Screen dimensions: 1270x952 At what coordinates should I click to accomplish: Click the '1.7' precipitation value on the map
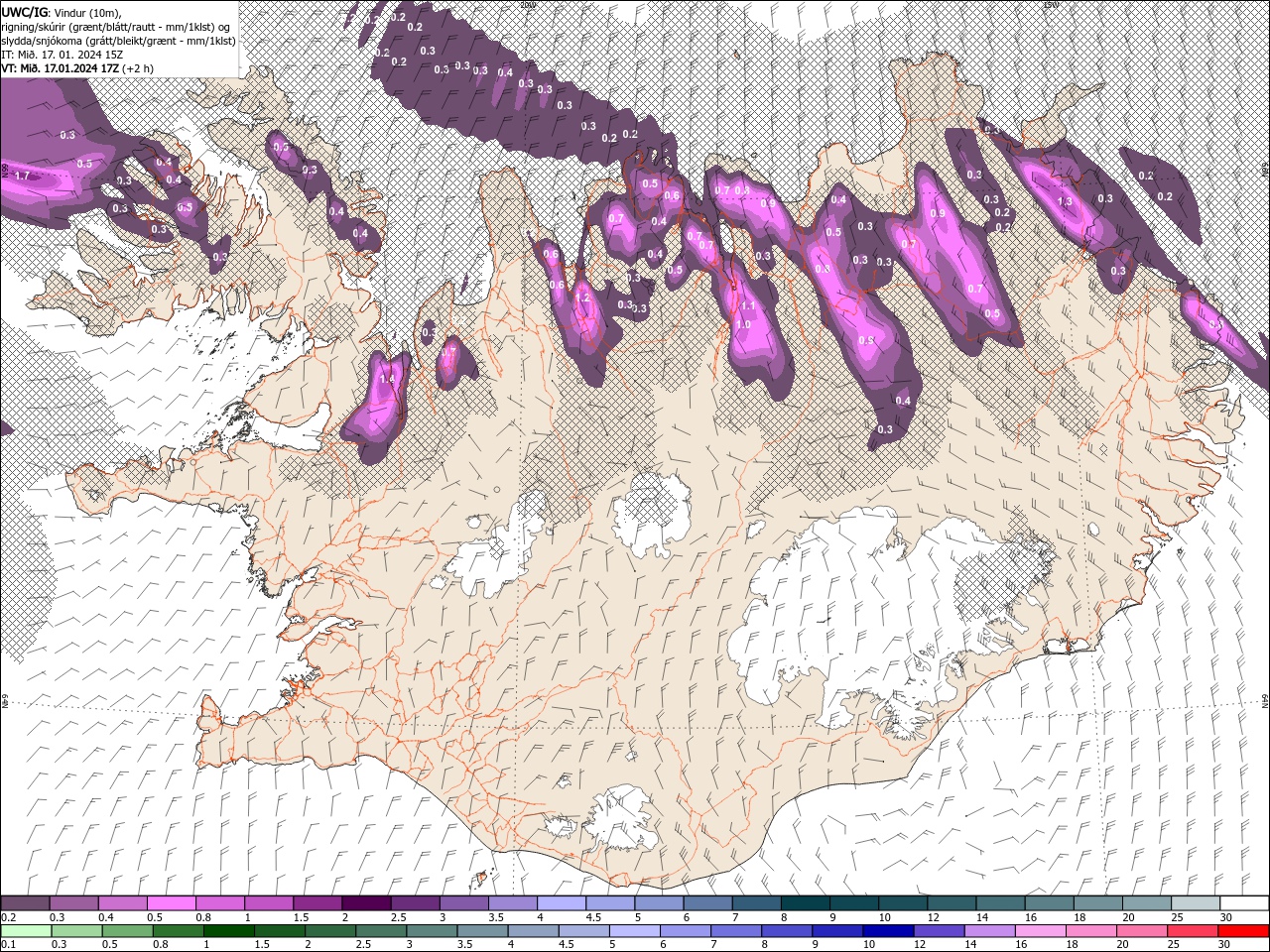(23, 176)
